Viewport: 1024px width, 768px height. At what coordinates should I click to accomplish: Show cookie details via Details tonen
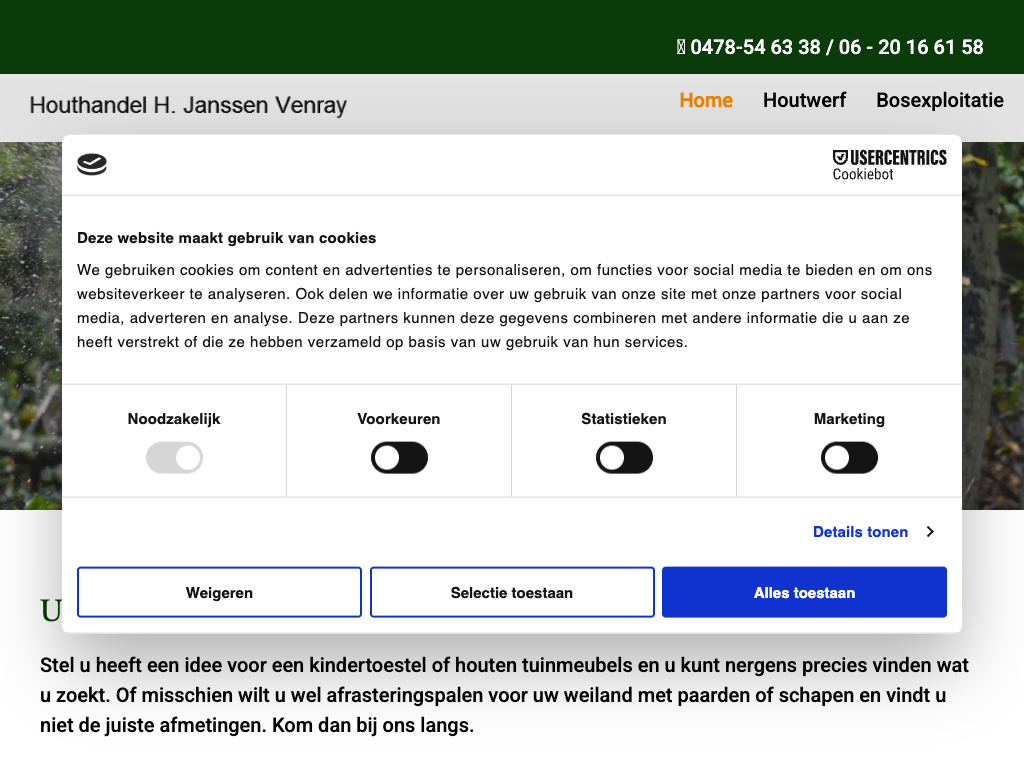pyautogui.click(x=860, y=532)
